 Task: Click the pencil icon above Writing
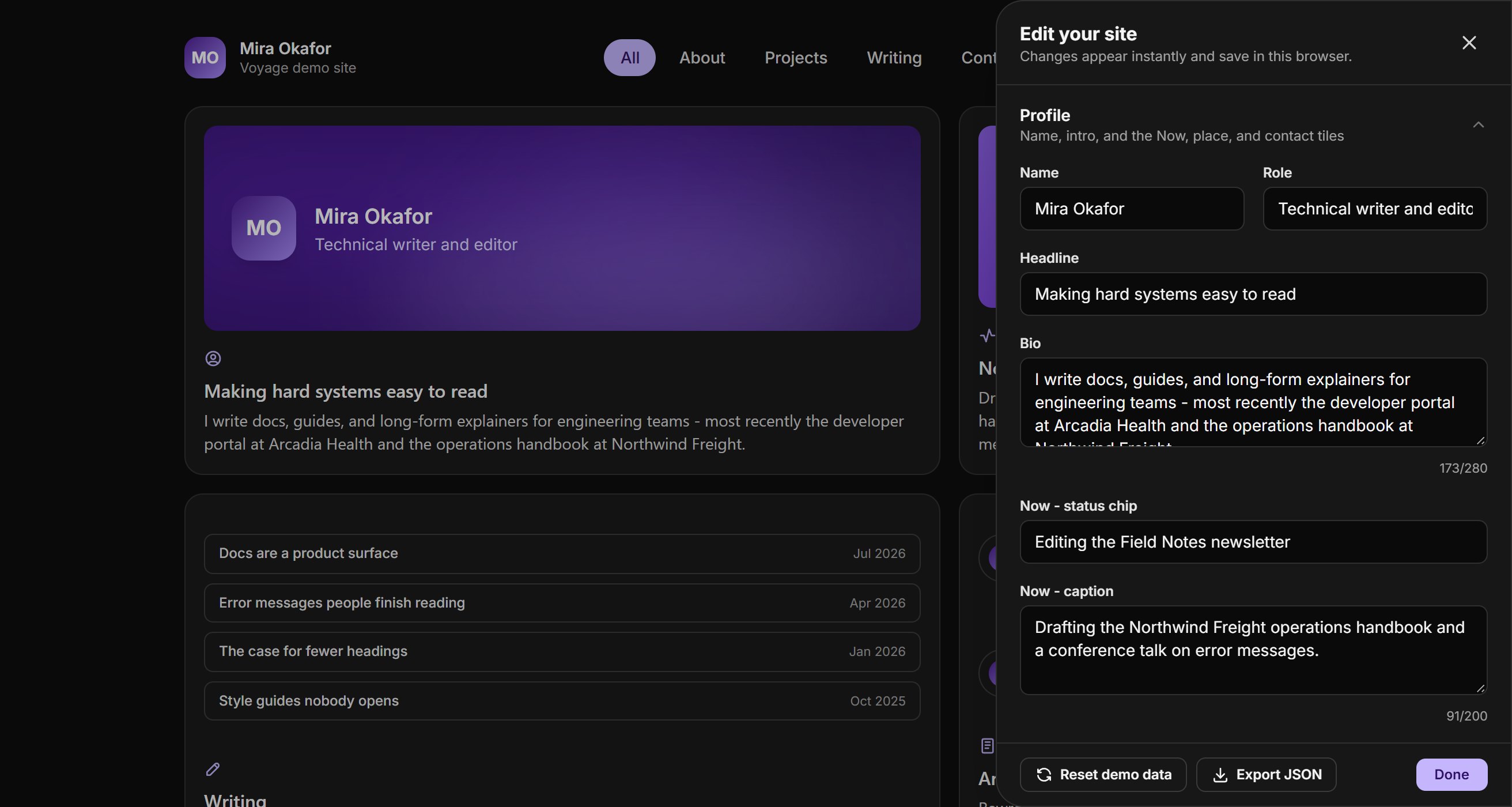click(x=213, y=769)
